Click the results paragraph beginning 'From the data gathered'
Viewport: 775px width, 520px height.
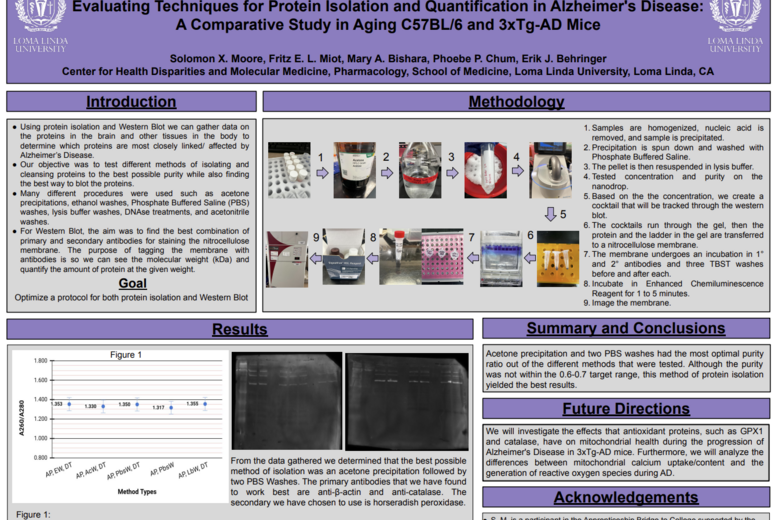[348, 481]
